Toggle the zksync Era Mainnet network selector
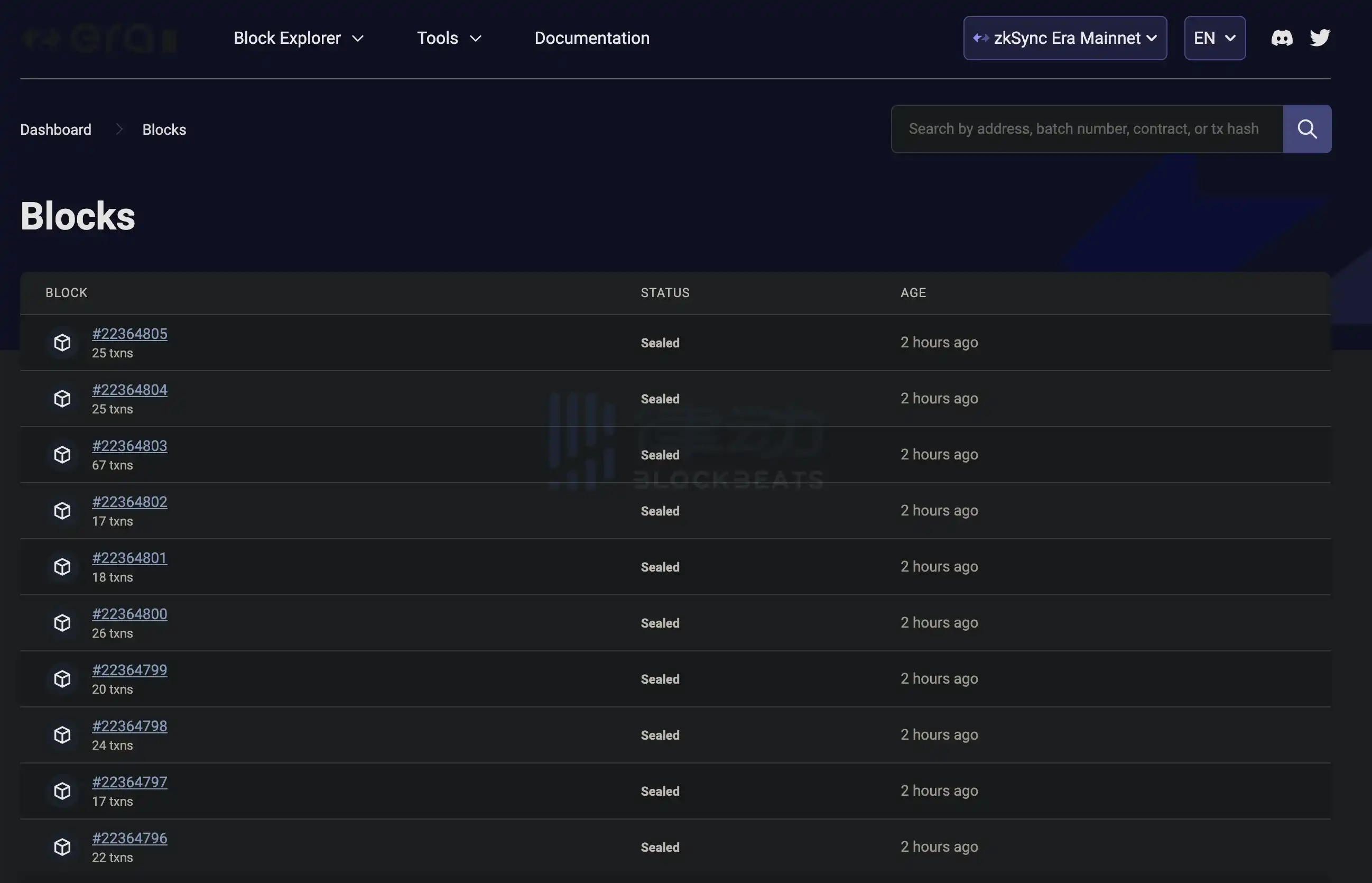 click(1064, 37)
